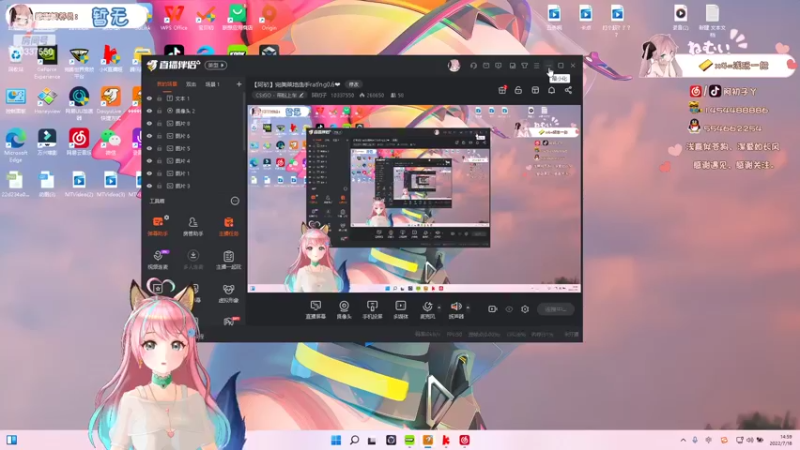Click the unlocked padlock icon above the preview
This screenshot has width=800, height=450.
click(518, 90)
